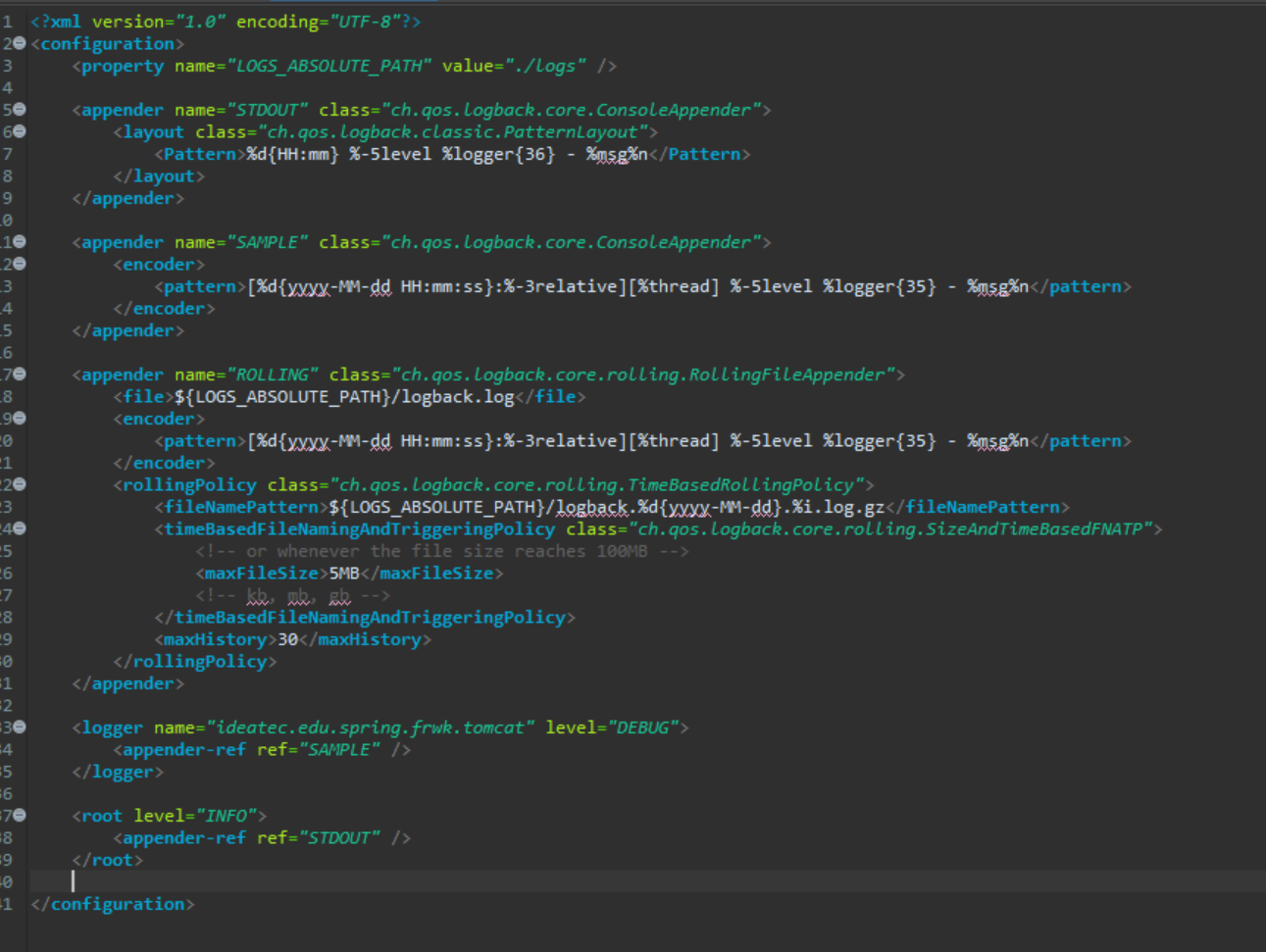Screen dimensions: 1266x952
Task: Click the appender name value "SAMPLE"
Action: point(268,242)
